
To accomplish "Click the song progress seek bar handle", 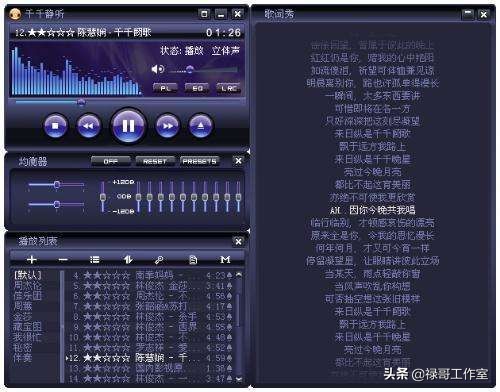I will pos(81,102).
